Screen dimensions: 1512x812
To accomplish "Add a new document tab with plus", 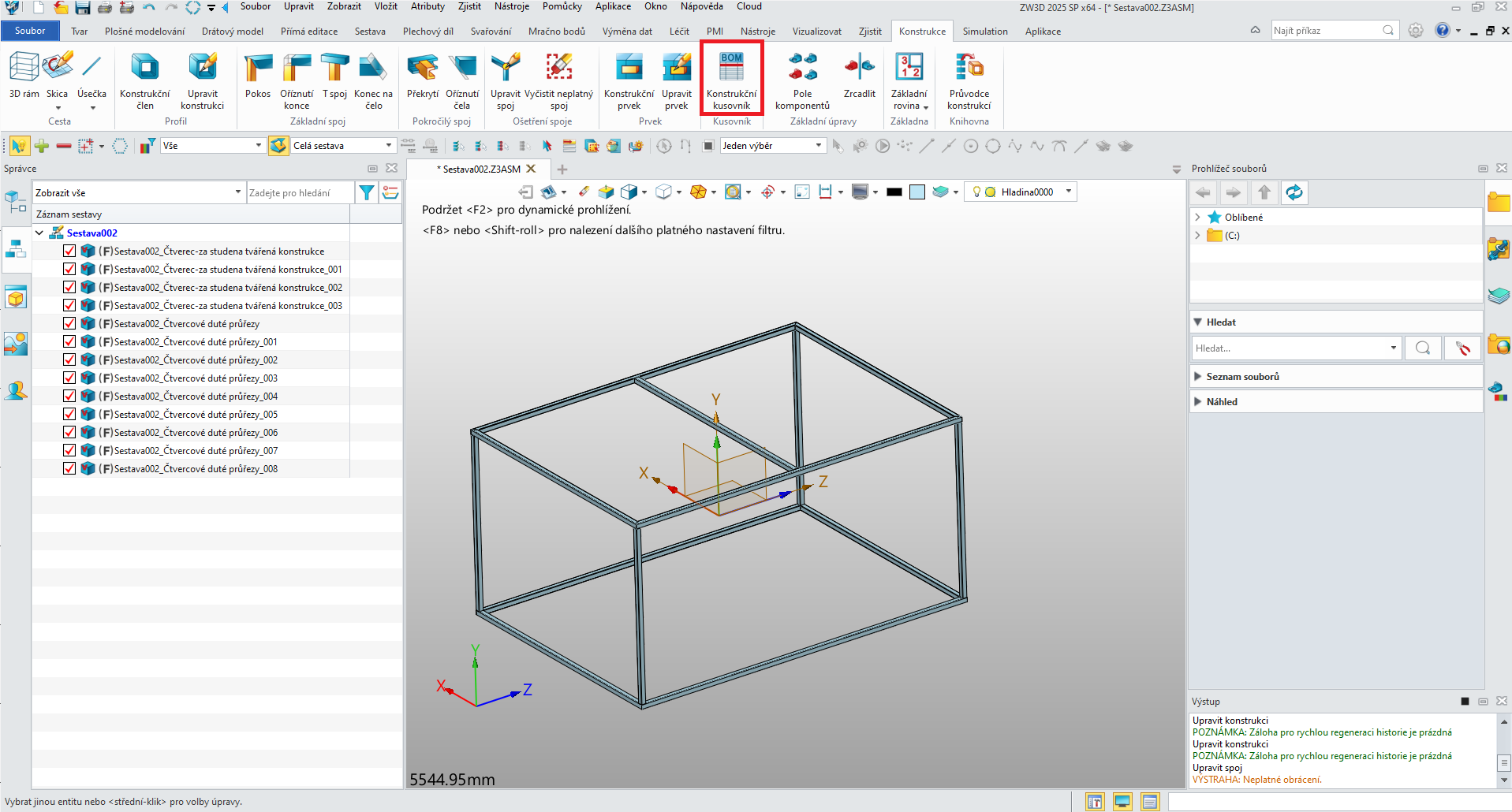I will pos(562,169).
